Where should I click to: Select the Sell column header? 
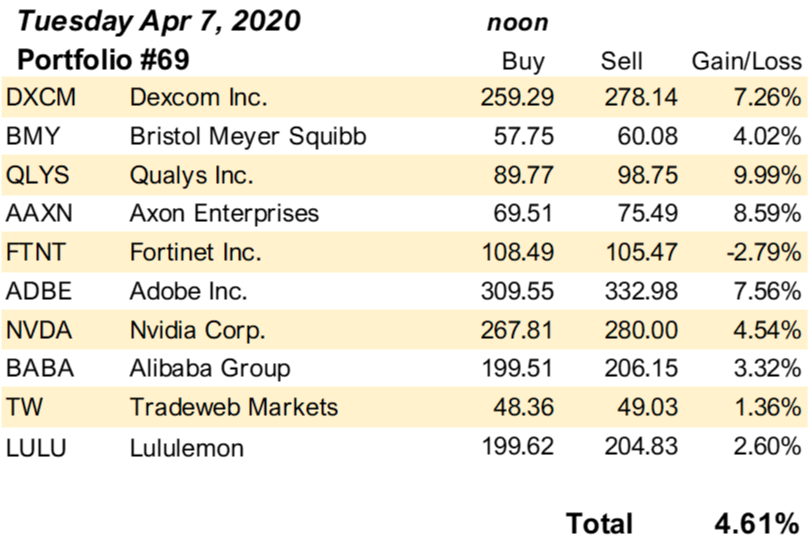[621, 61]
